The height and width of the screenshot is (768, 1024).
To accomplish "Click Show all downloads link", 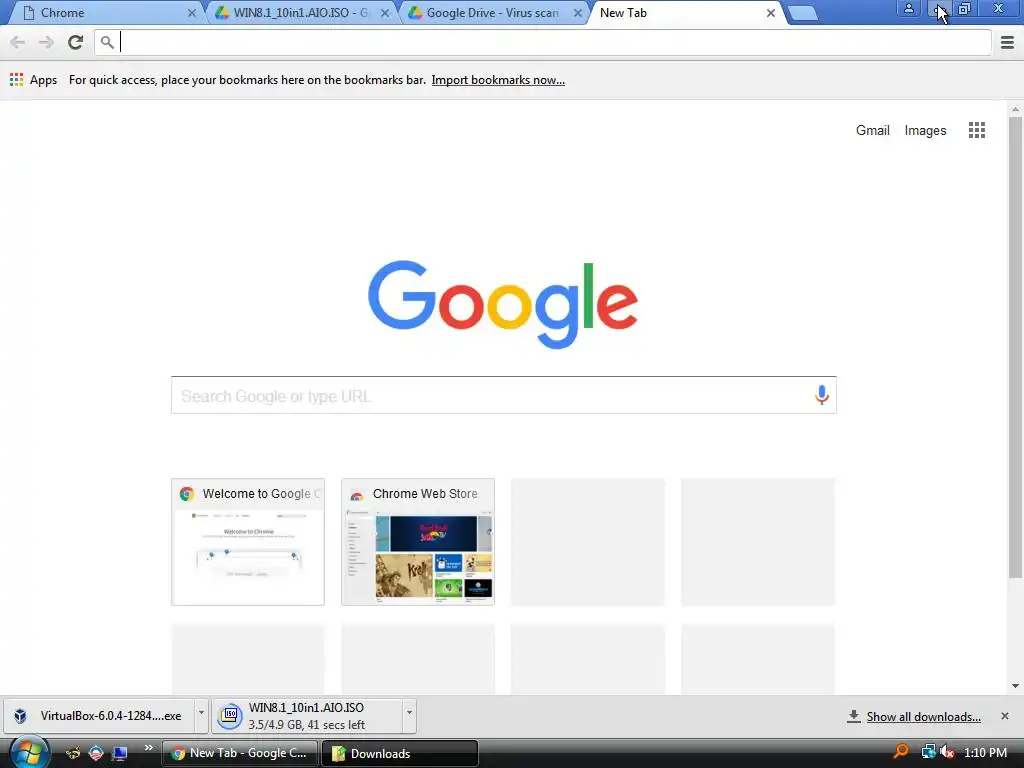I will pyautogui.click(x=923, y=717).
